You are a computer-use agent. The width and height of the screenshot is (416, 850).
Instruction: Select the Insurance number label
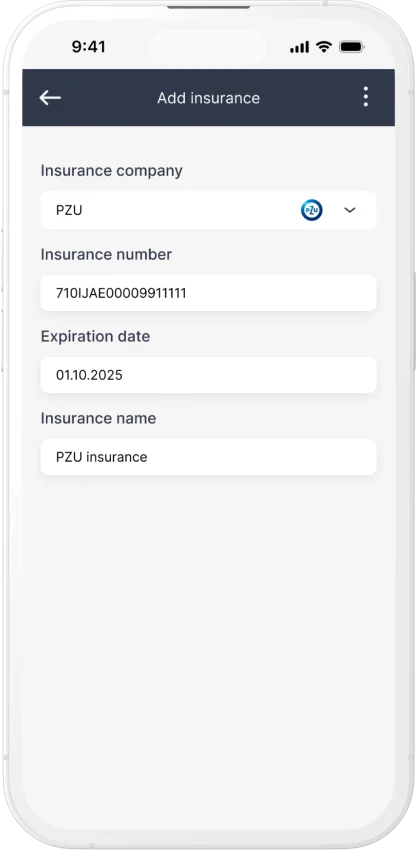coord(106,254)
